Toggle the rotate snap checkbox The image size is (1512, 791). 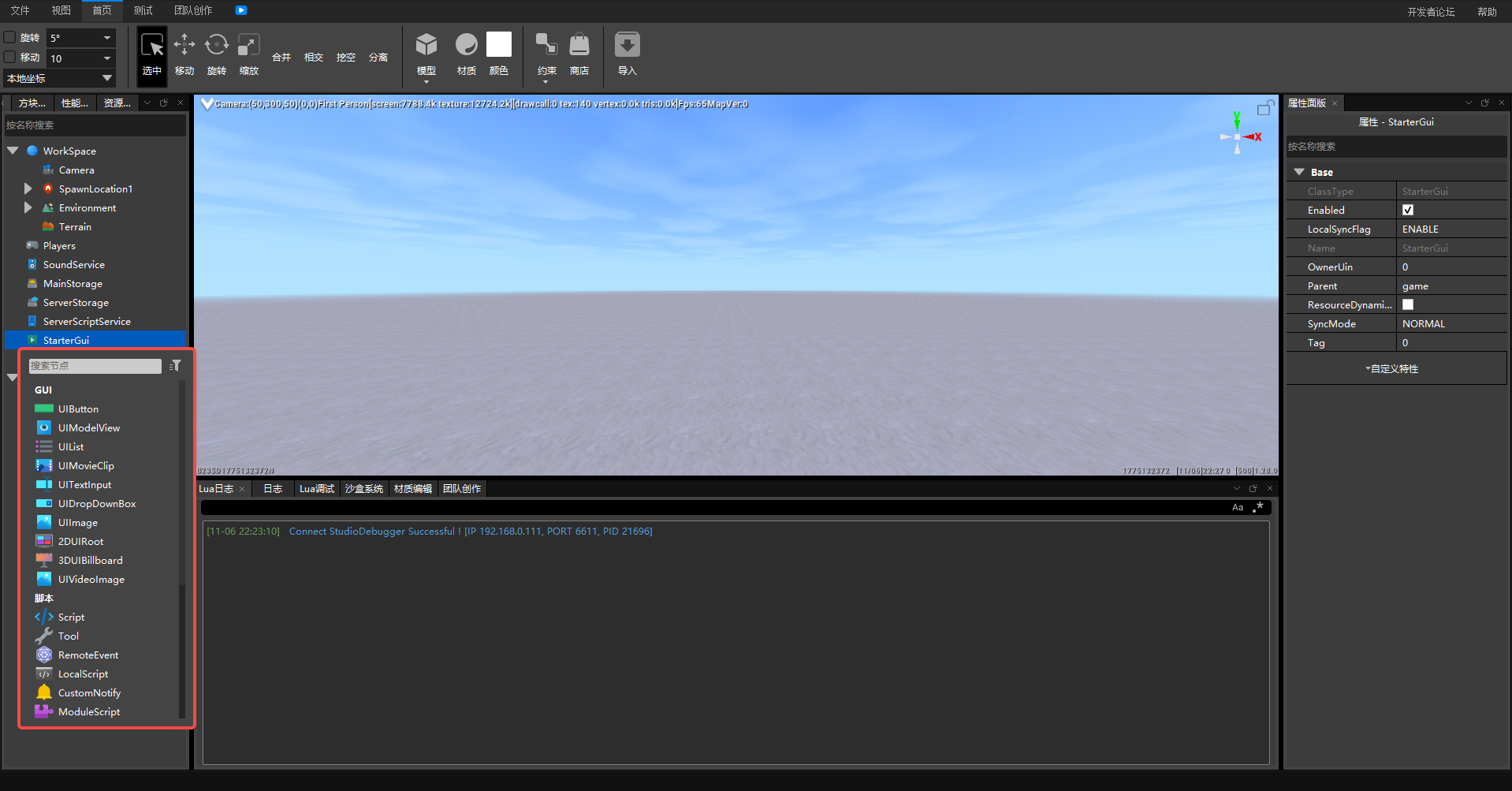tap(10, 37)
